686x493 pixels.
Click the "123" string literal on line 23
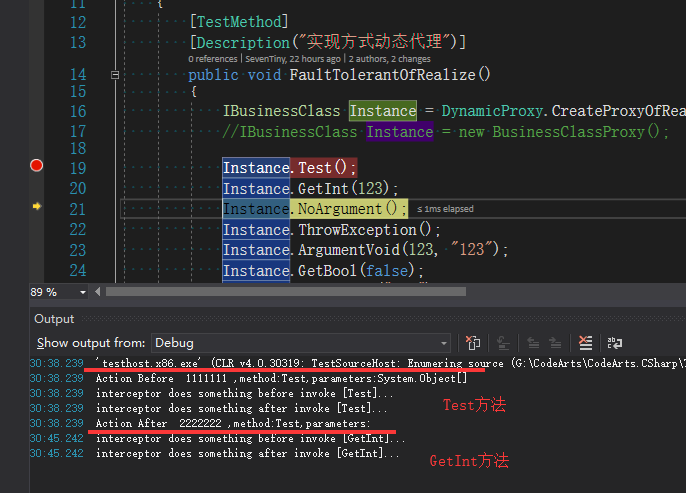tap(472, 250)
